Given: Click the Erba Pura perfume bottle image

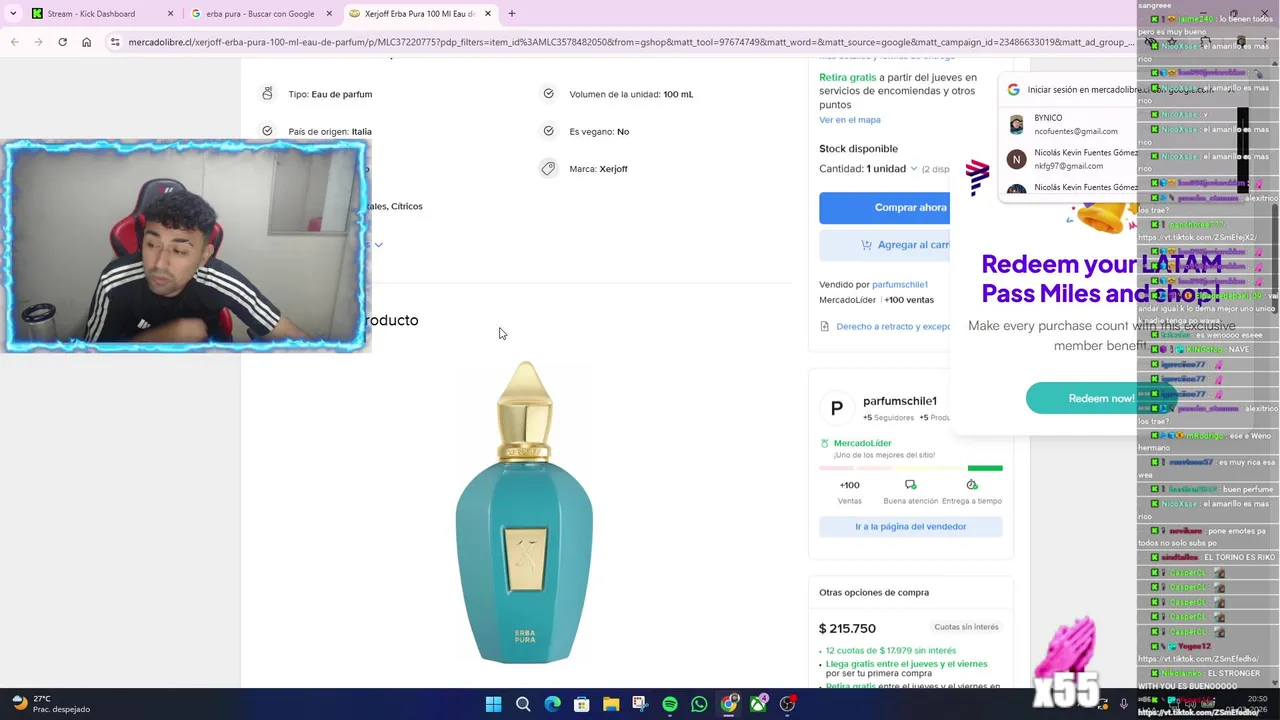Looking at the screenshot, I should coord(524,512).
